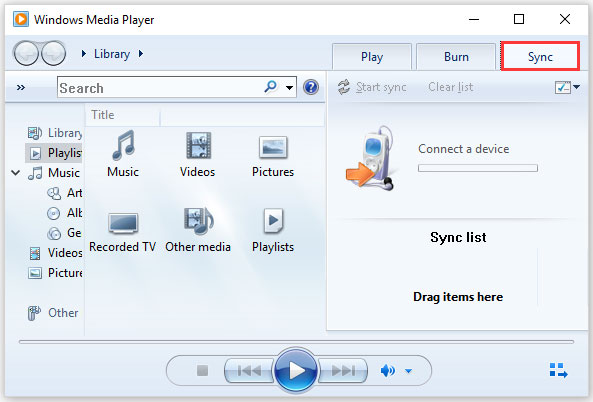Click the 'Connect a device' text
593x402 pixels.
463,149
